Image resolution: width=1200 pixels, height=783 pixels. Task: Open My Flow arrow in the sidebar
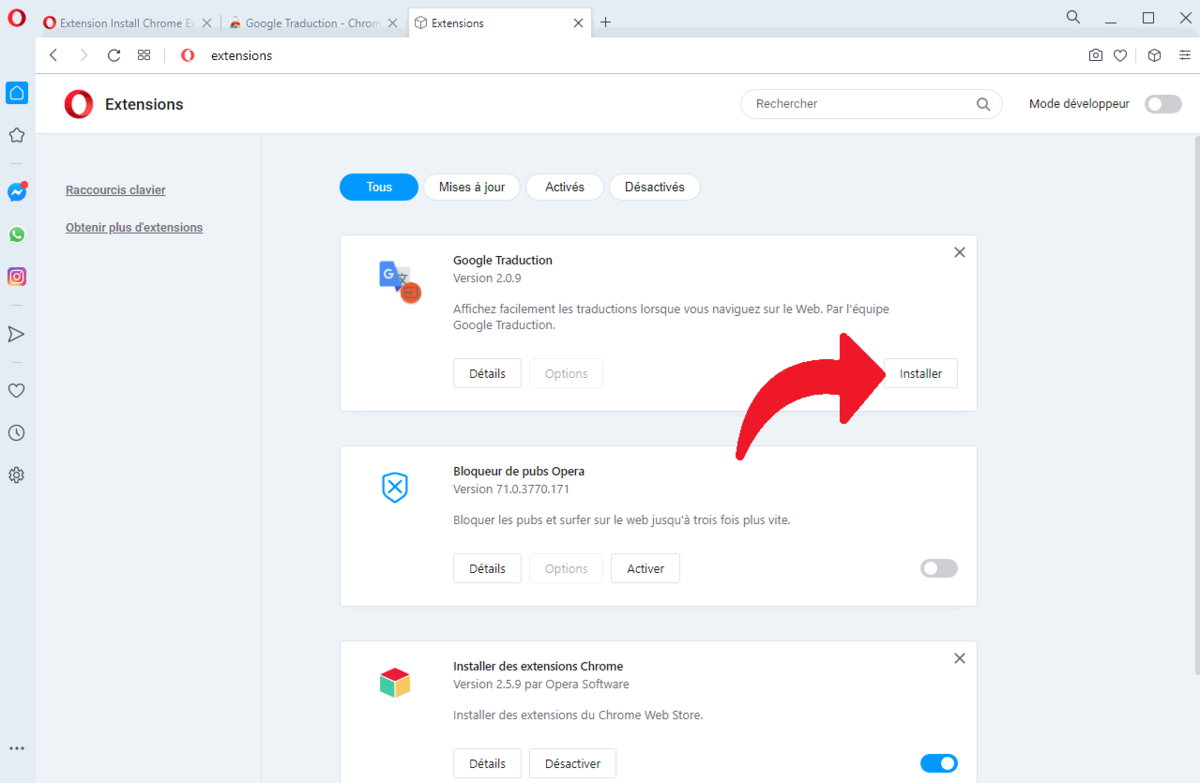17,334
